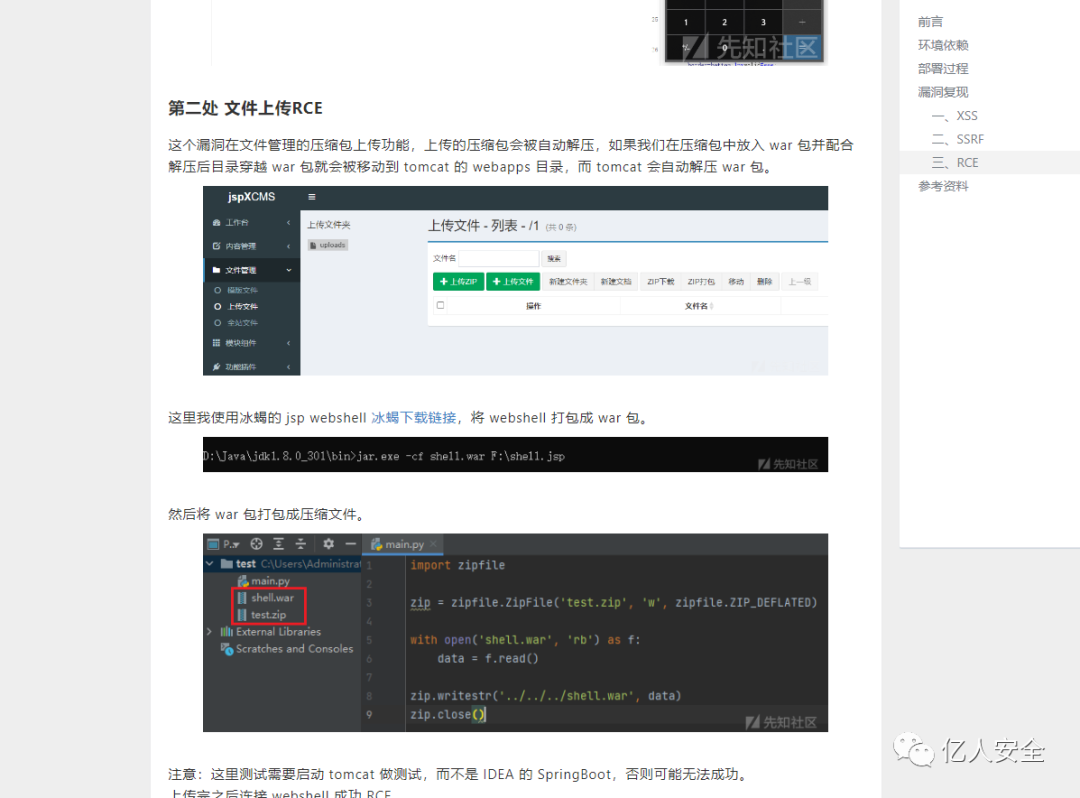Click the uploads folder file icon

[313, 245]
